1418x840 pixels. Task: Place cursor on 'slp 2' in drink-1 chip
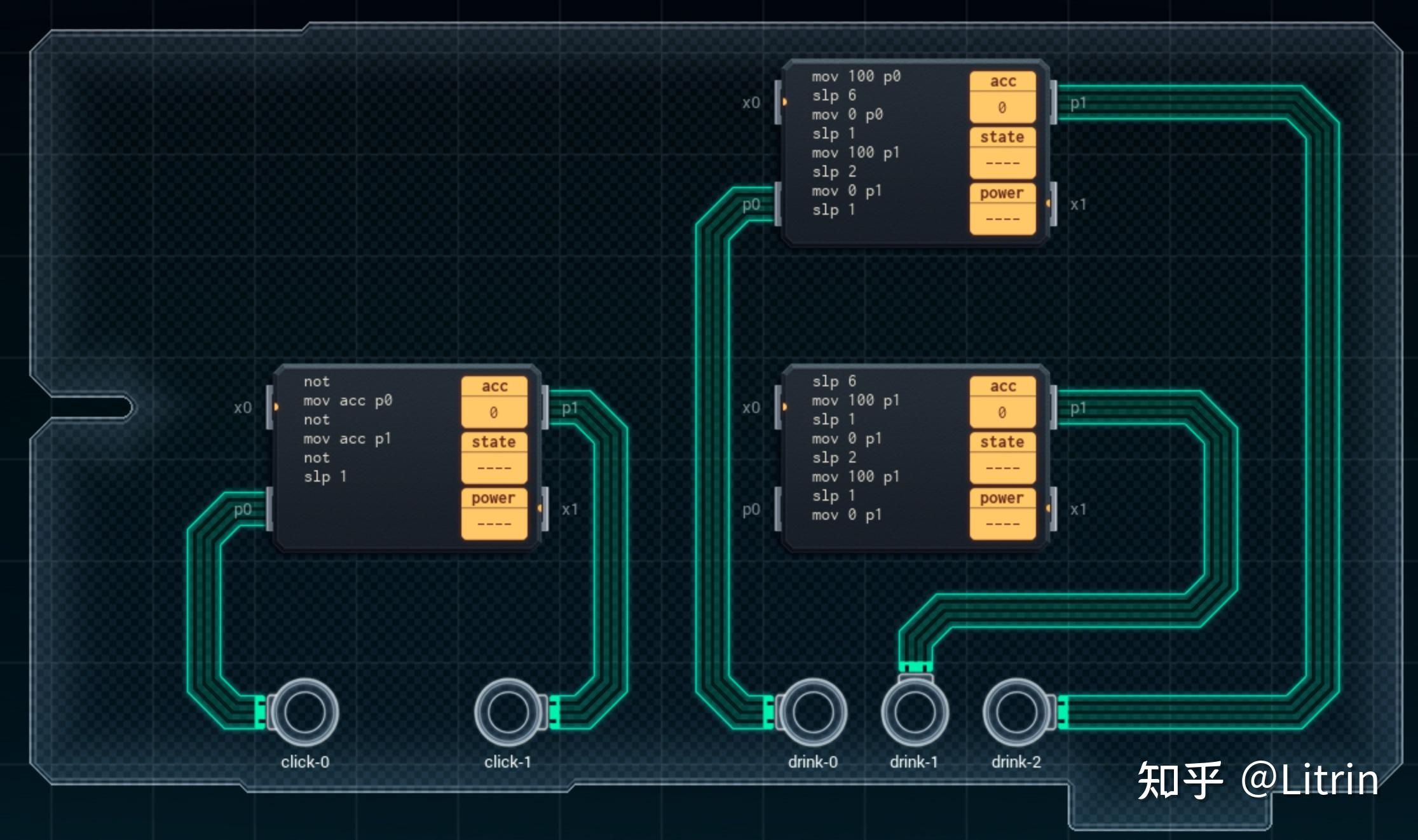(834, 457)
